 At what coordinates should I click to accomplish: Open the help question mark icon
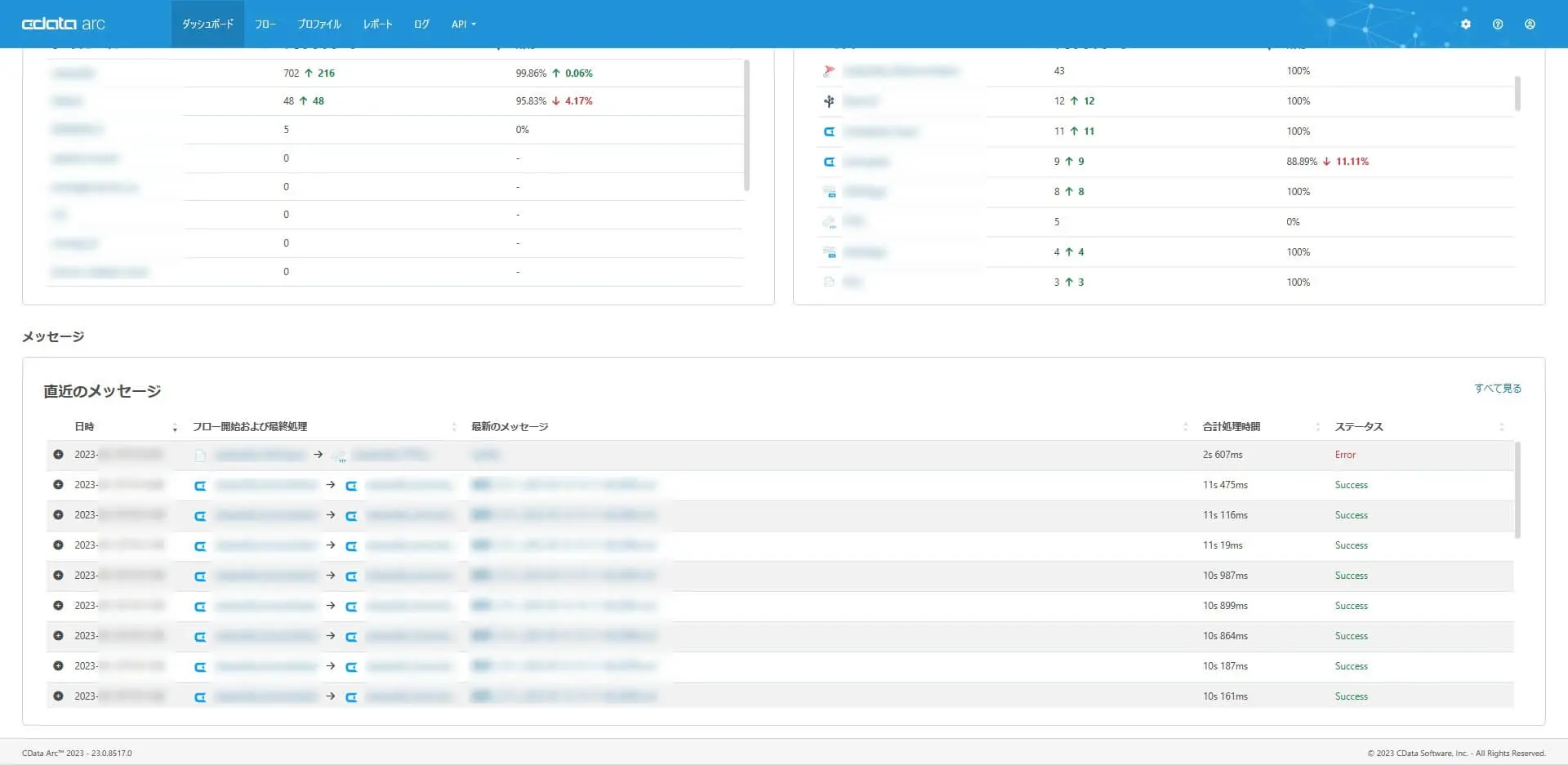coord(1498,24)
